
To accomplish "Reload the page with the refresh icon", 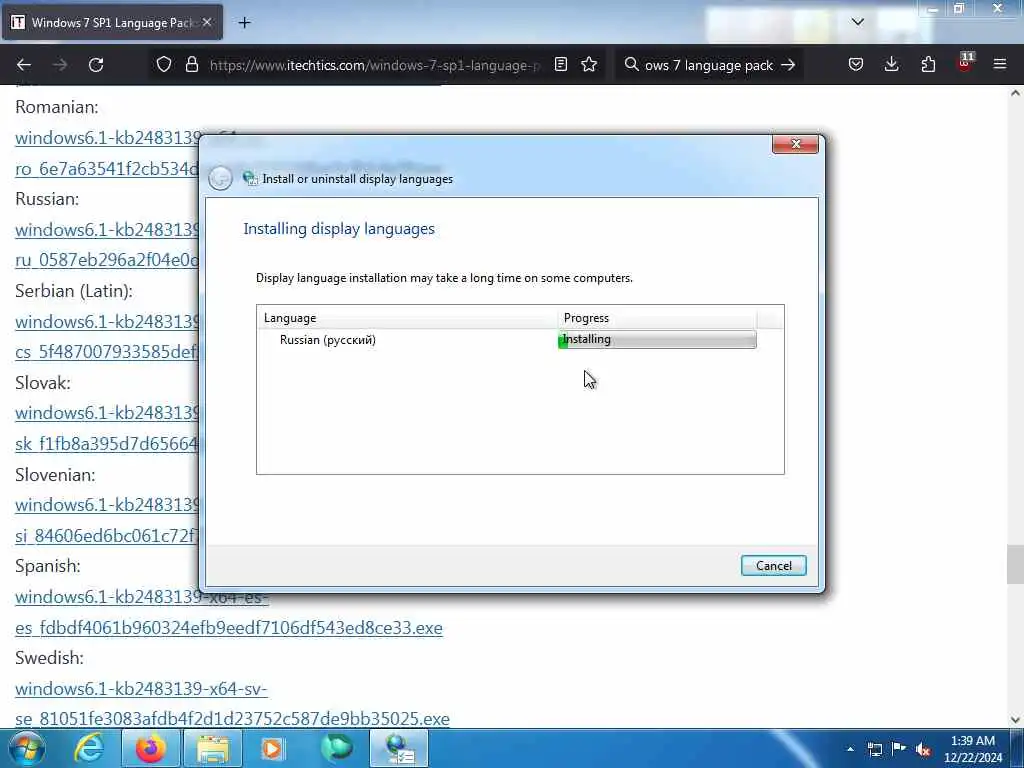I will (96, 65).
